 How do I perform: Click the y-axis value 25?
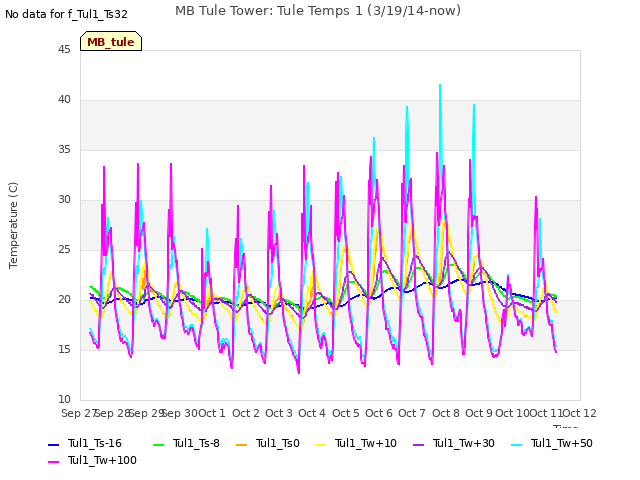click(64, 249)
